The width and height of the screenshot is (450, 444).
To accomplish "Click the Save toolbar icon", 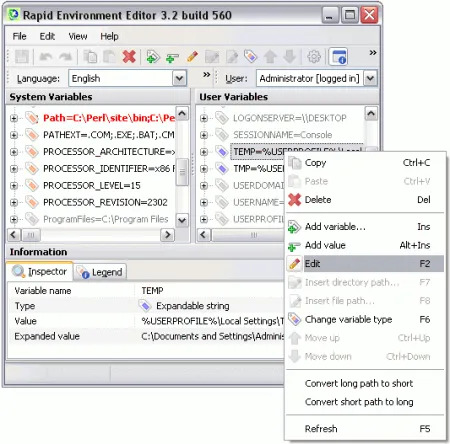I will (x=22, y=56).
